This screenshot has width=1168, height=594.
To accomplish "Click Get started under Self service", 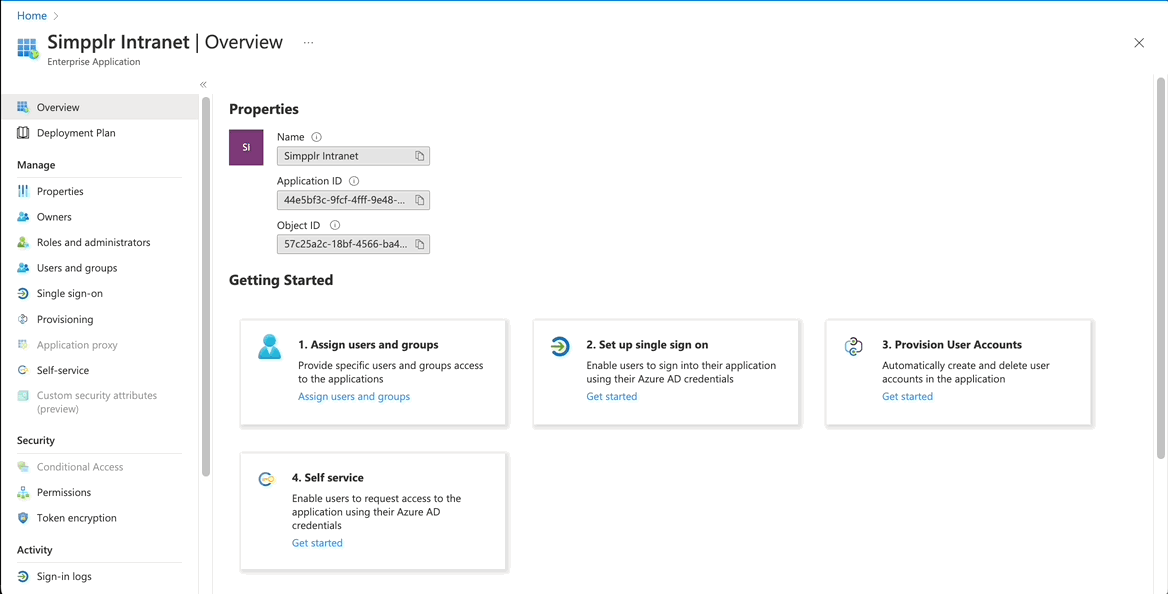I will 317,543.
